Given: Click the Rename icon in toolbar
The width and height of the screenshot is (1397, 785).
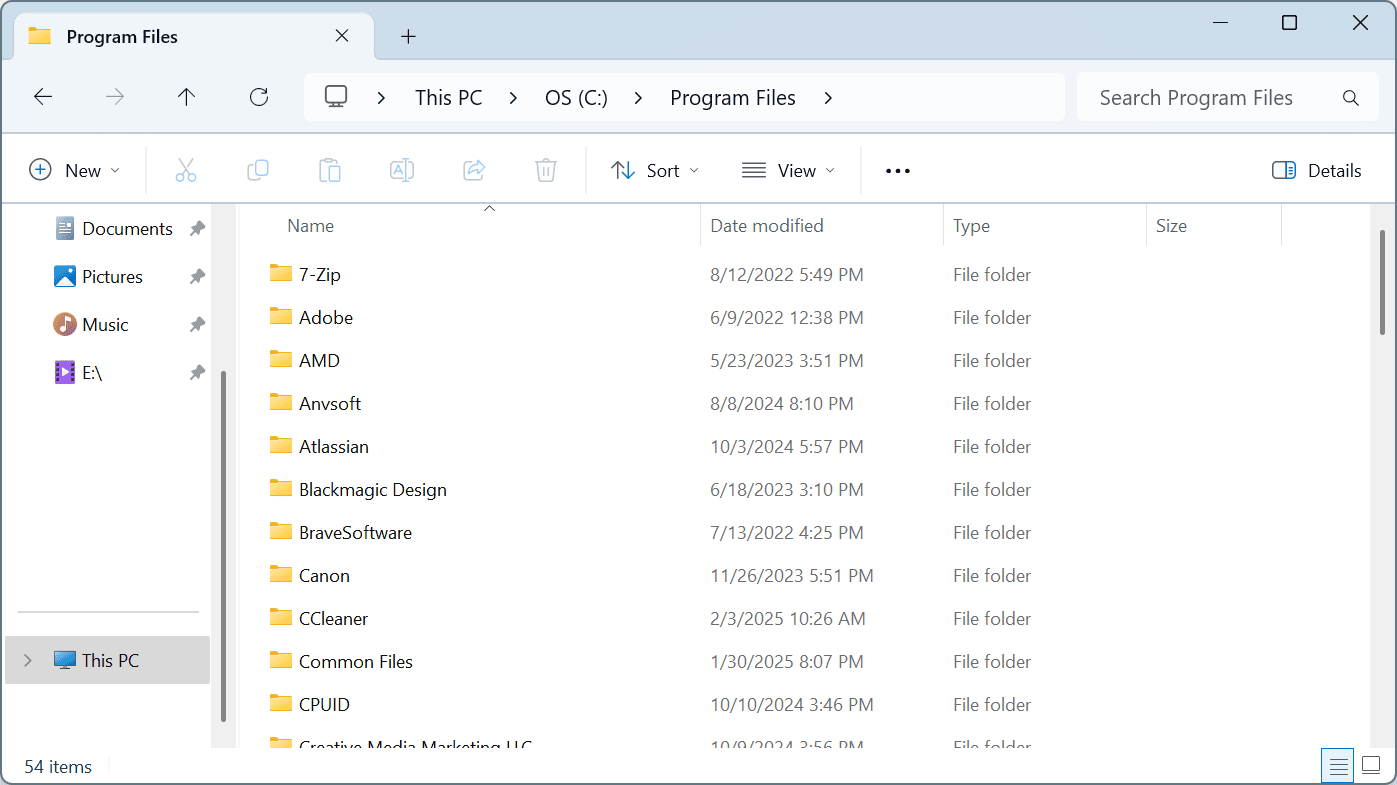Looking at the screenshot, I should pos(402,170).
